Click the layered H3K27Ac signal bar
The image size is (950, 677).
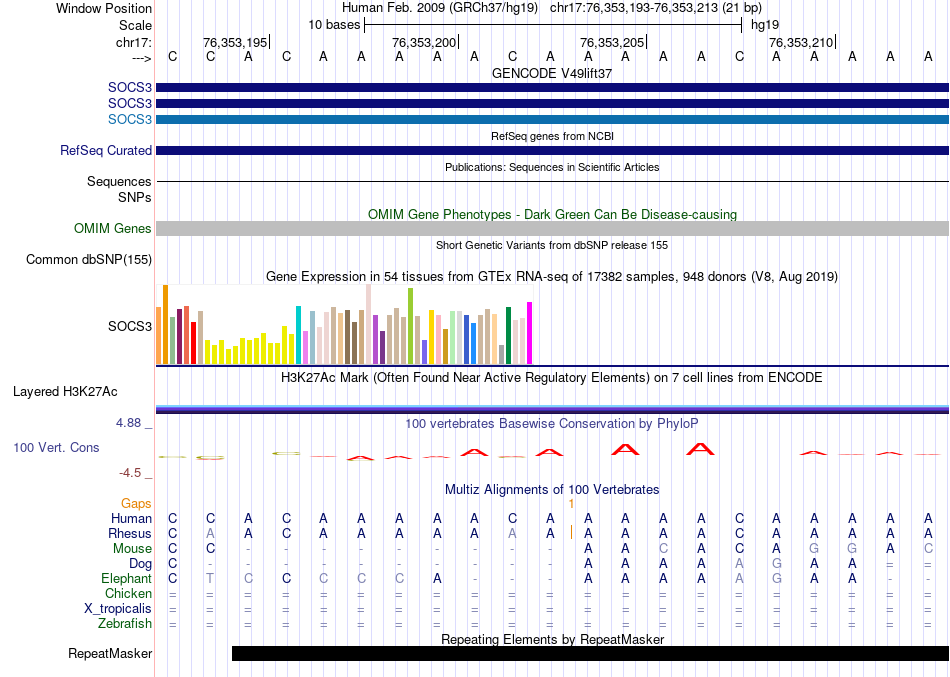tap(552, 409)
